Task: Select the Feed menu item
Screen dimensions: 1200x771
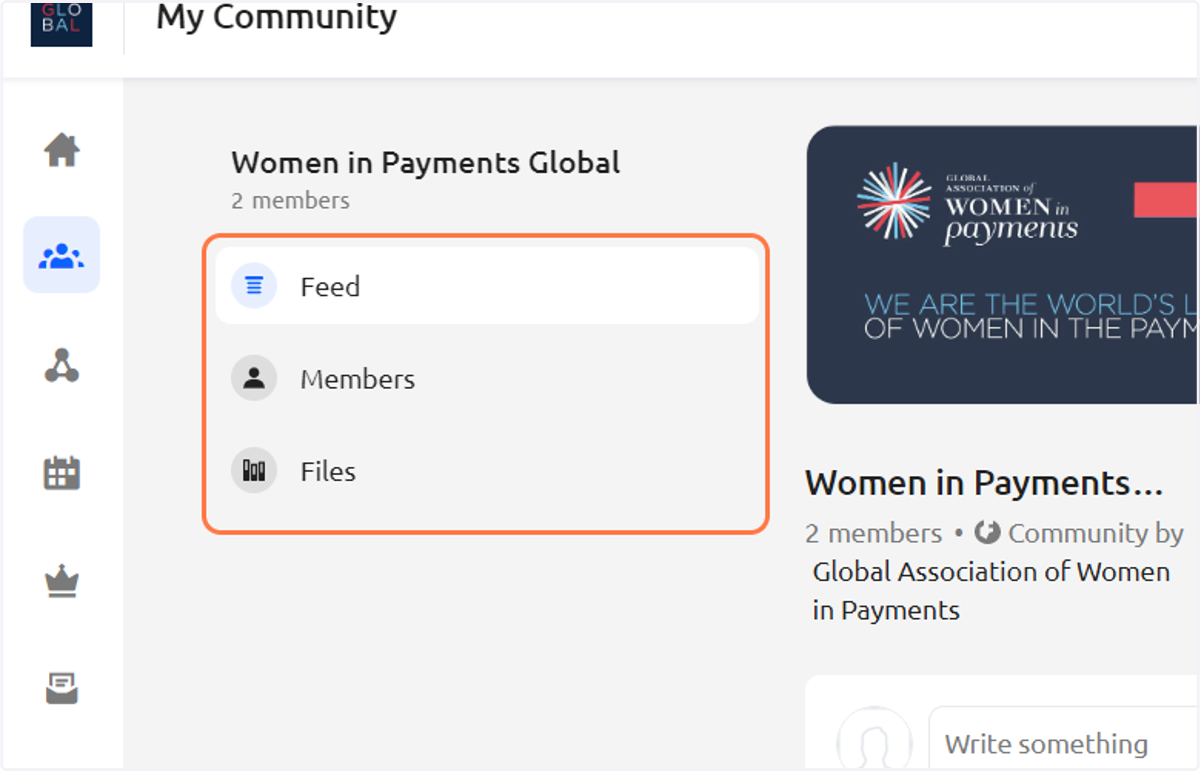Action: click(487, 286)
